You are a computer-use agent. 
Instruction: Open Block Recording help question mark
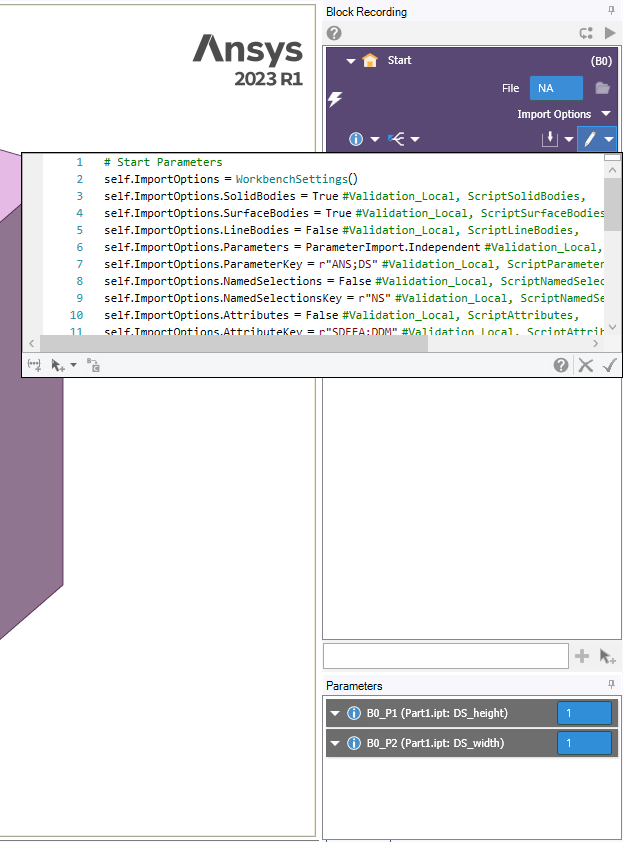click(334, 33)
